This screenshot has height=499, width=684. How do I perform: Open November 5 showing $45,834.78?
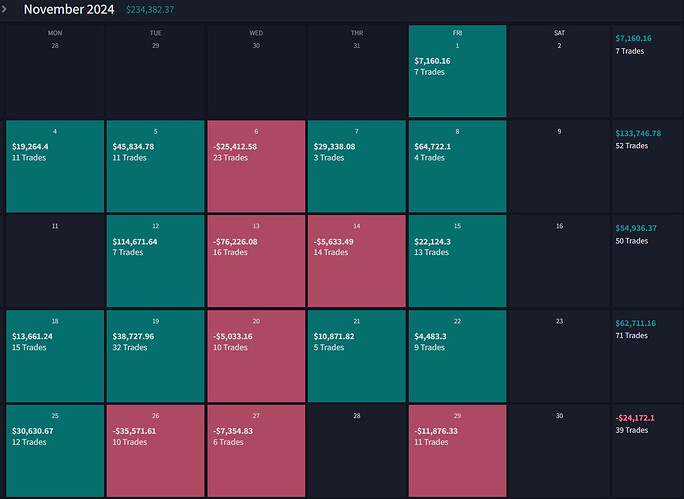pos(155,166)
